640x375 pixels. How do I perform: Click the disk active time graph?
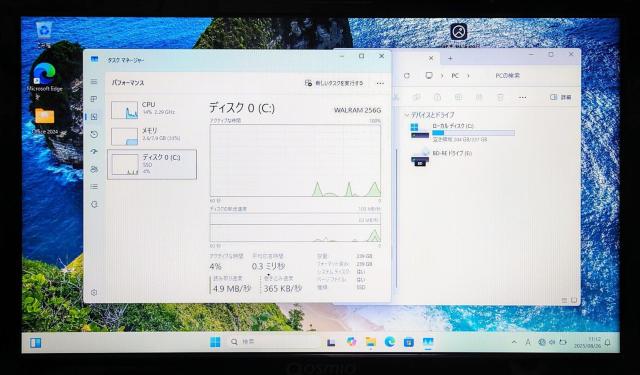[295, 160]
